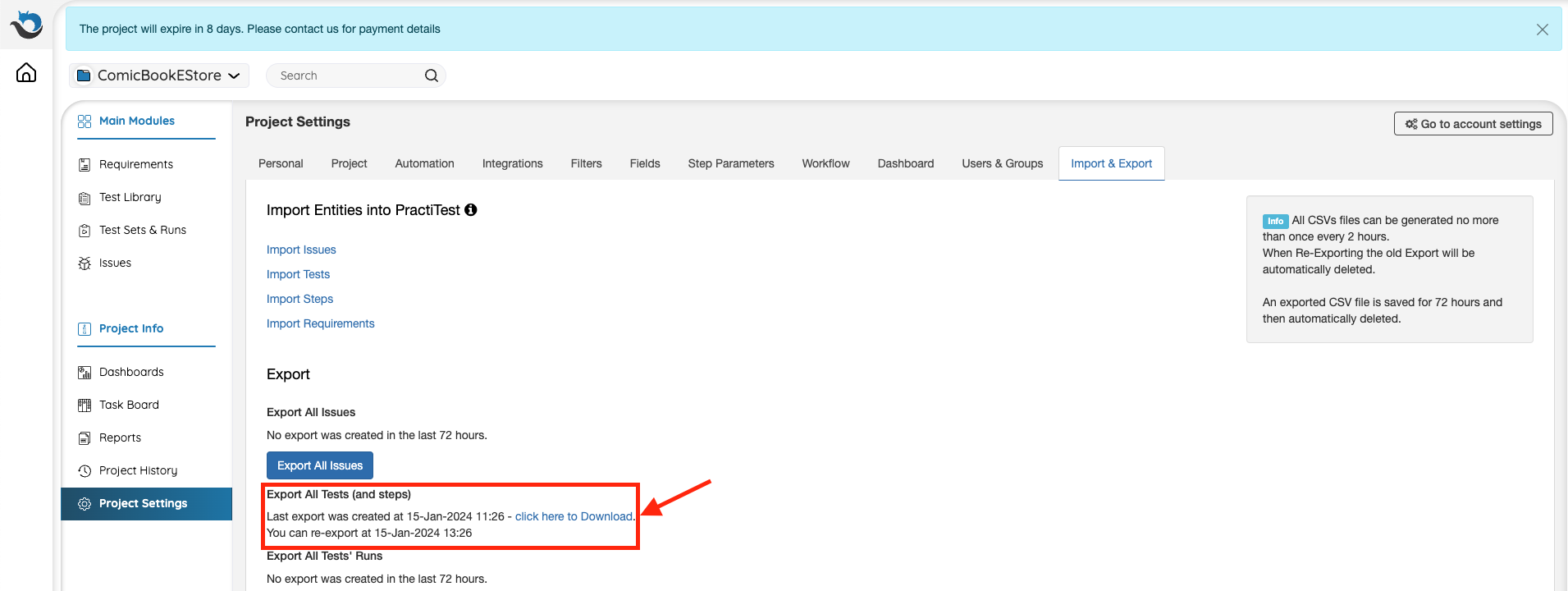Click the blue Info badge in the notice box
Image resolution: width=1568 pixels, height=591 pixels.
click(1275, 221)
